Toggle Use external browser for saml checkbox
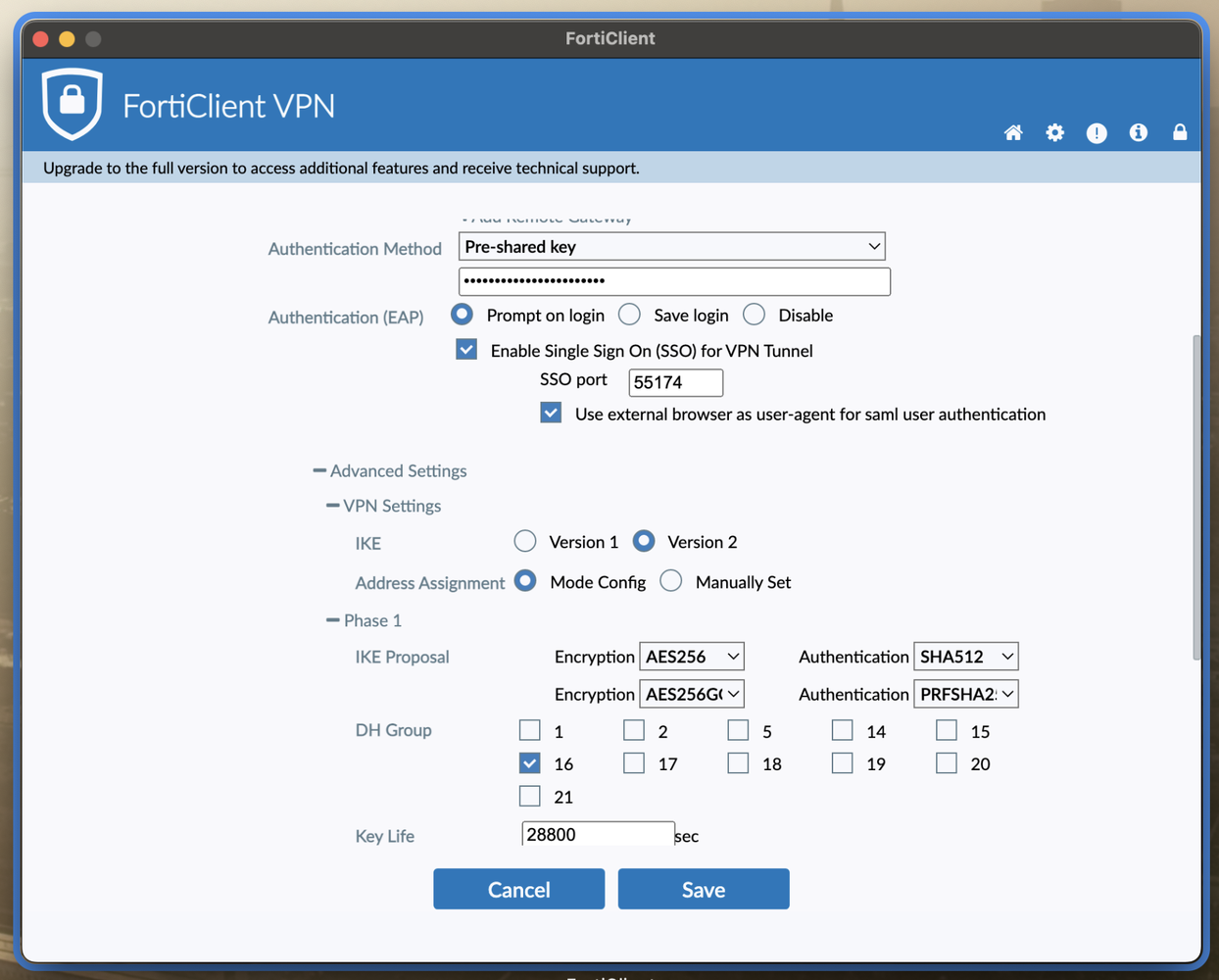 pyautogui.click(x=551, y=414)
